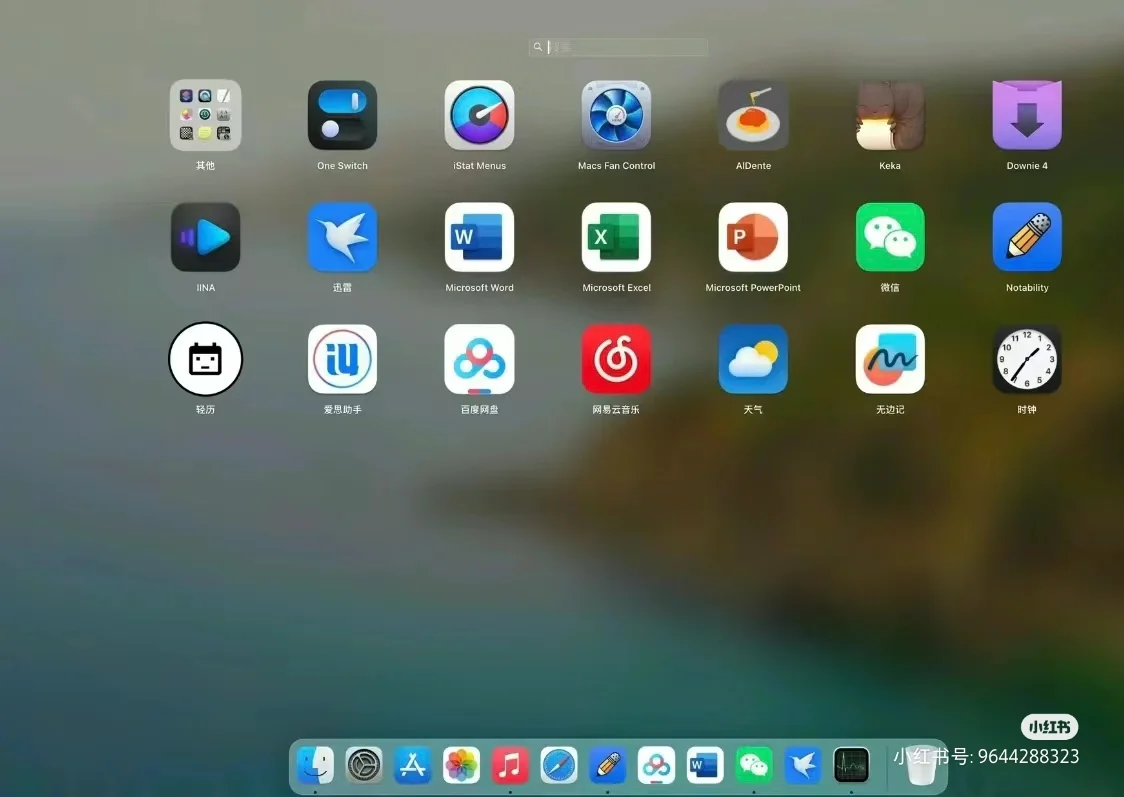Open Safari from the Dock

point(559,765)
